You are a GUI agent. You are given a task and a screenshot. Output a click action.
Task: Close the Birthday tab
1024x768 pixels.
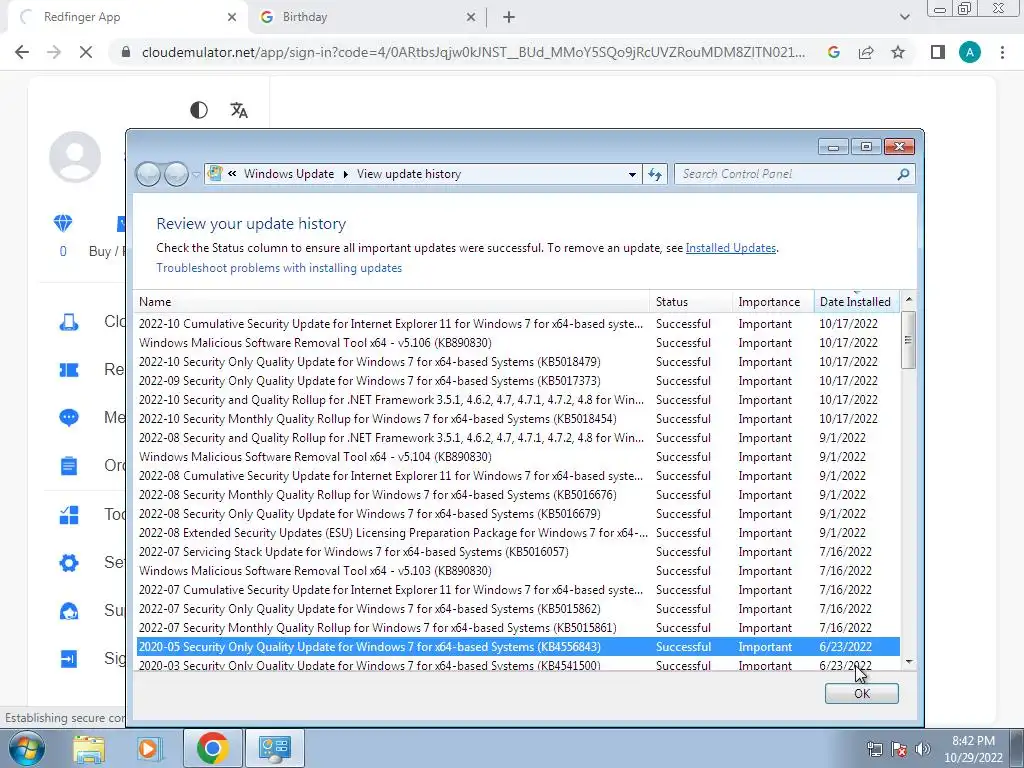(x=471, y=18)
